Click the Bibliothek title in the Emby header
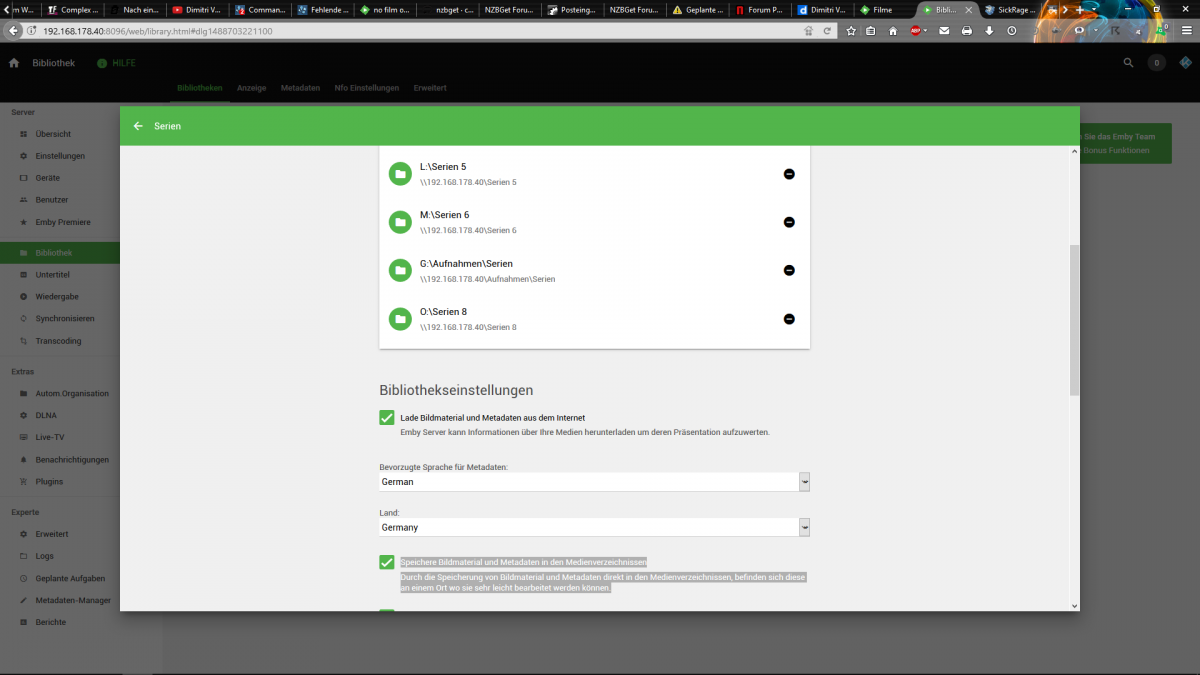 (52, 63)
